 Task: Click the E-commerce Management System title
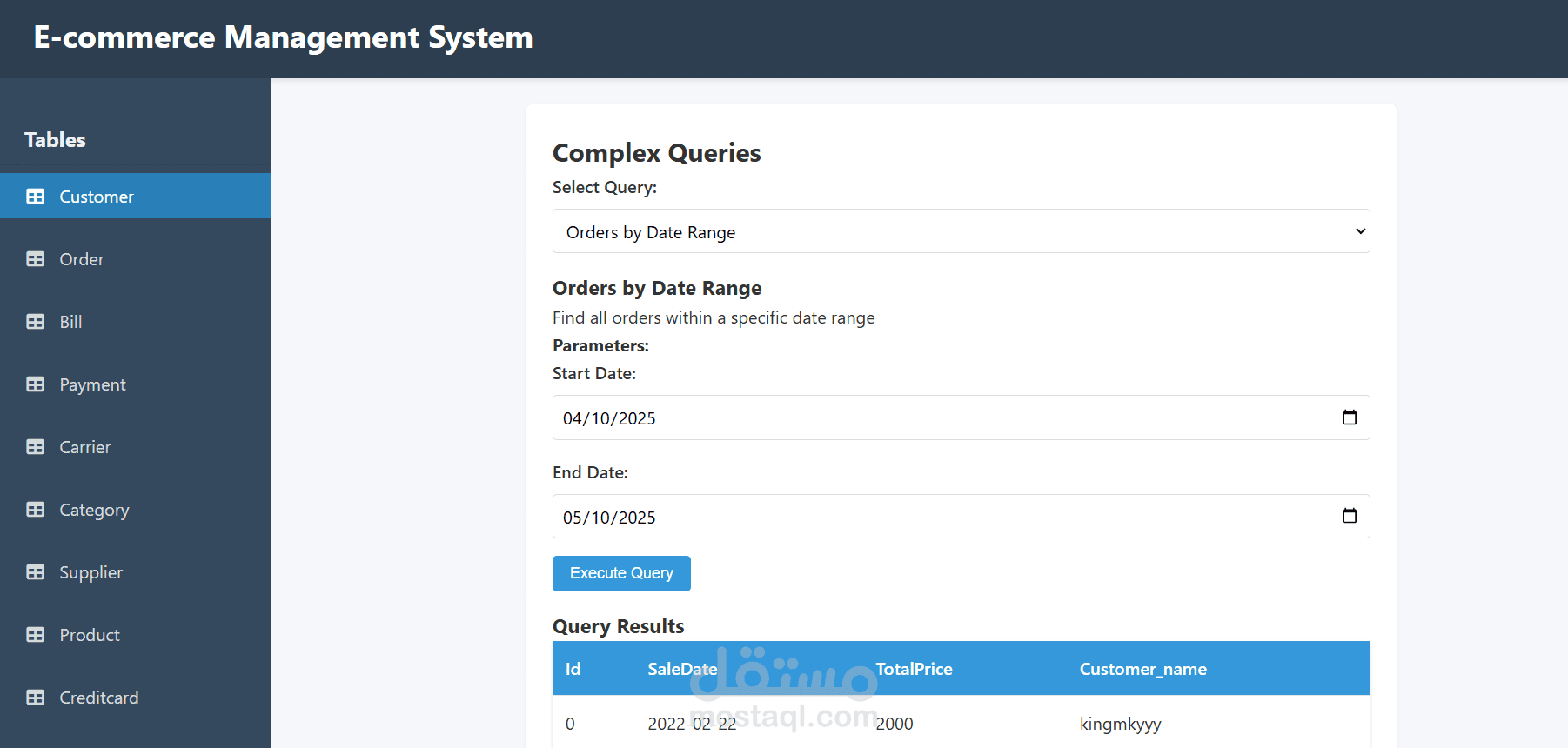coord(283,37)
